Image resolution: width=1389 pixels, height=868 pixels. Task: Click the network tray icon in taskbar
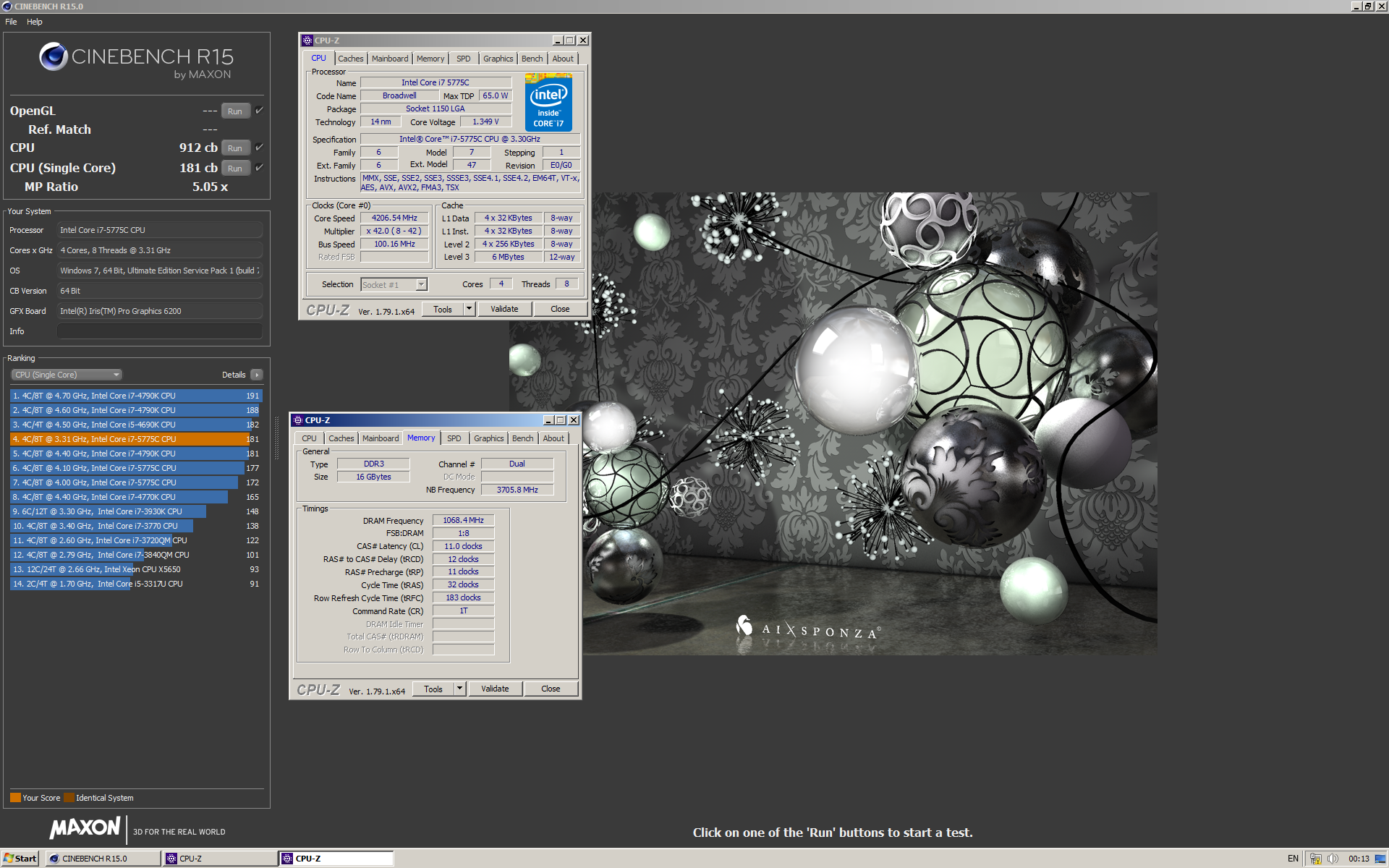click(x=1315, y=859)
